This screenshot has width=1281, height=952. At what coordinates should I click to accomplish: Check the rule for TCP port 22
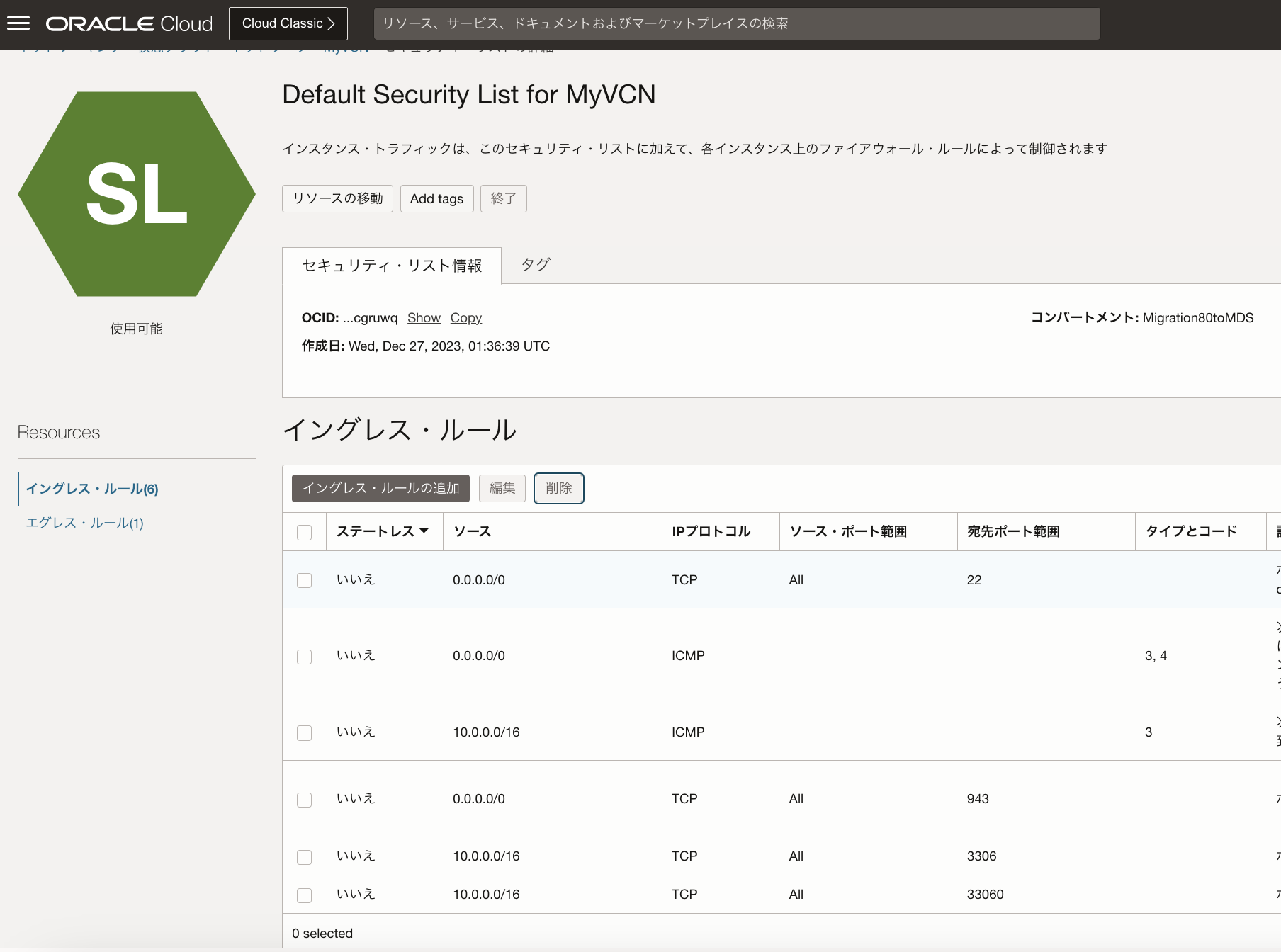pos(305,580)
